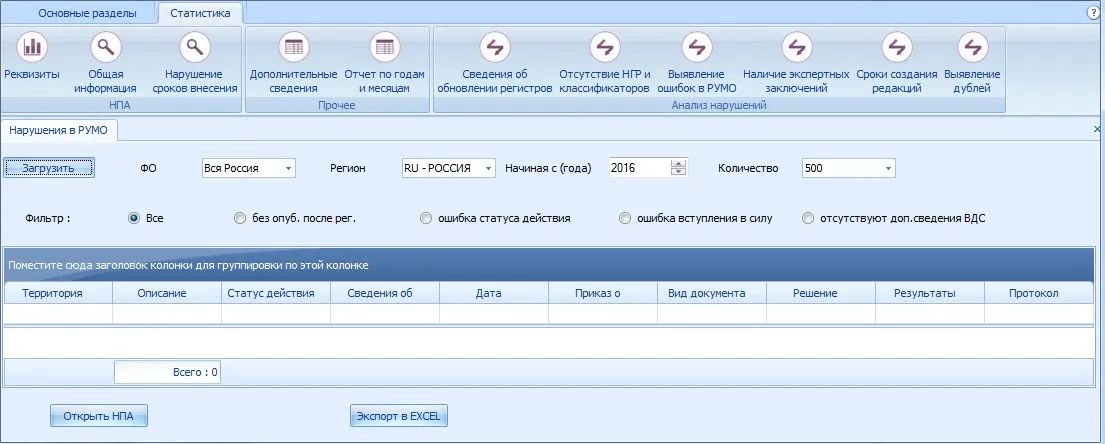Sort by Решение column header
Image resolution: width=1105 pixels, height=444 pixels.
(821, 293)
